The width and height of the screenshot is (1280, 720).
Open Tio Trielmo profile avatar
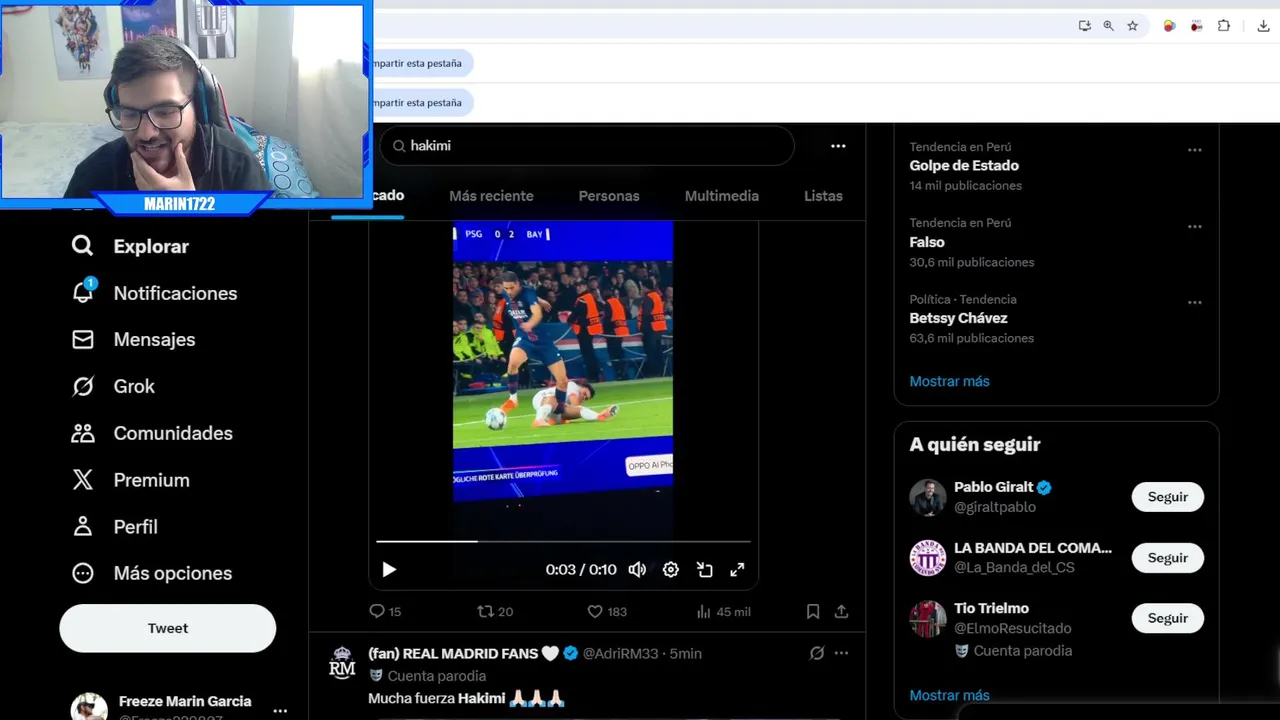927,619
